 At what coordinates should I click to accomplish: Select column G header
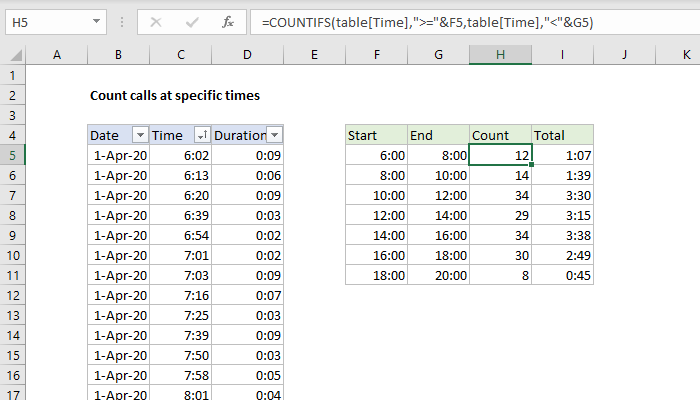click(x=438, y=55)
